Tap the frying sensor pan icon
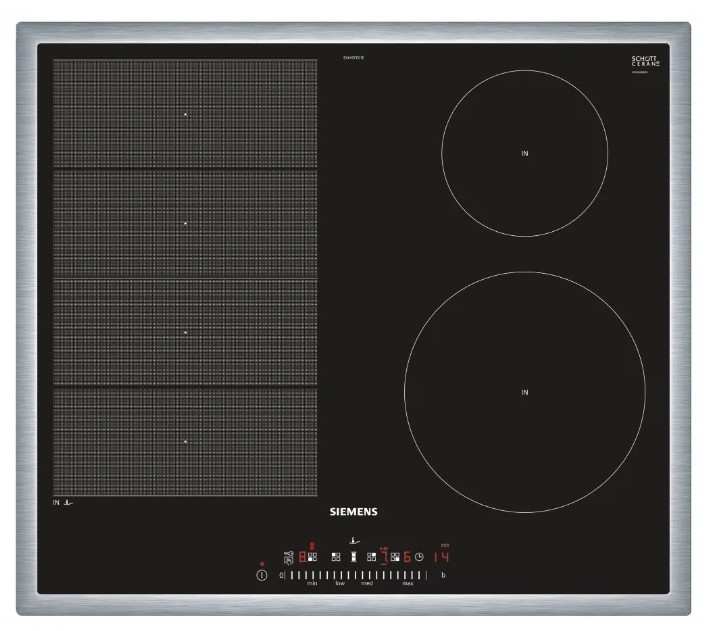Screen dimensions: 710x631 (x=355, y=541)
